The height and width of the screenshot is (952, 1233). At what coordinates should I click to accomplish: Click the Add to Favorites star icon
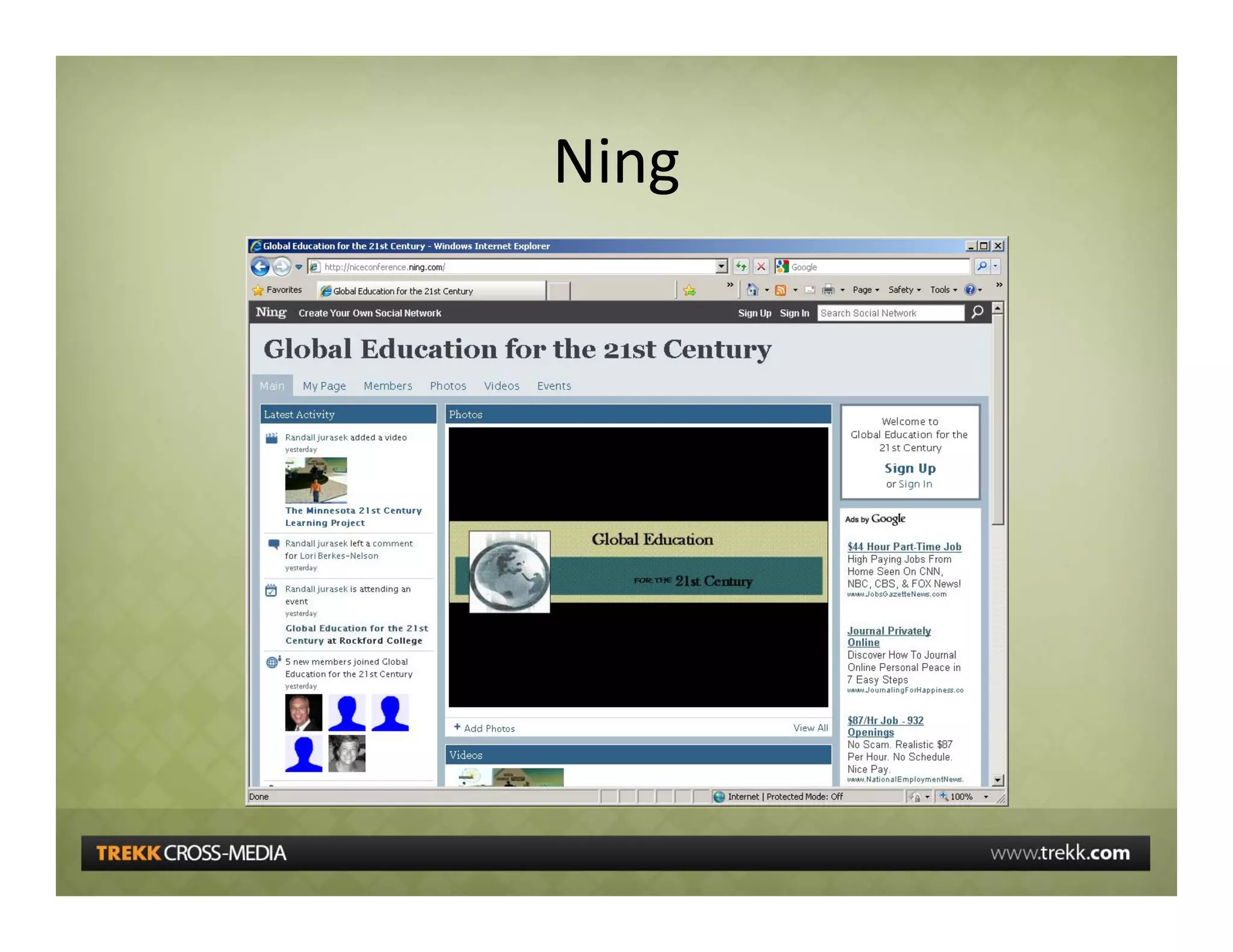tap(690, 291)
